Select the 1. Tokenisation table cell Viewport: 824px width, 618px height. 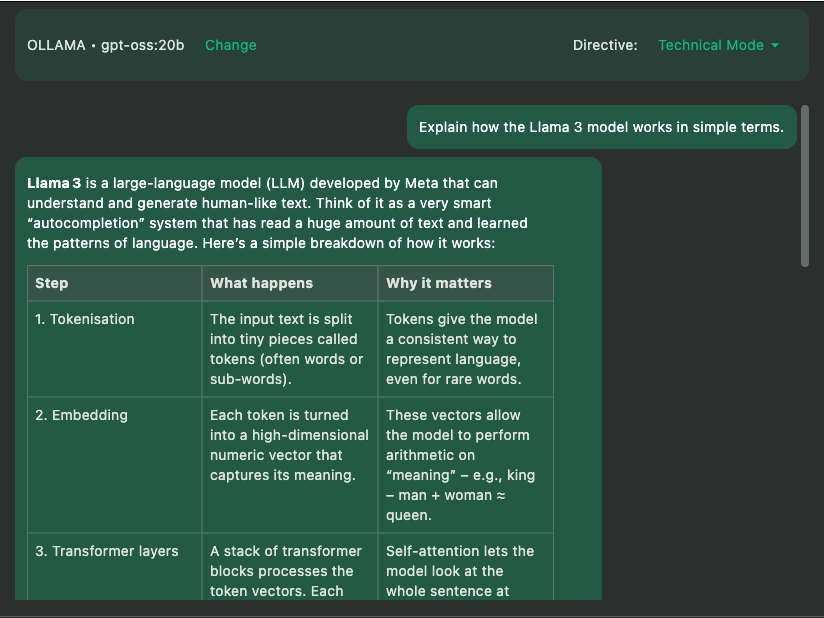point(85,319)
